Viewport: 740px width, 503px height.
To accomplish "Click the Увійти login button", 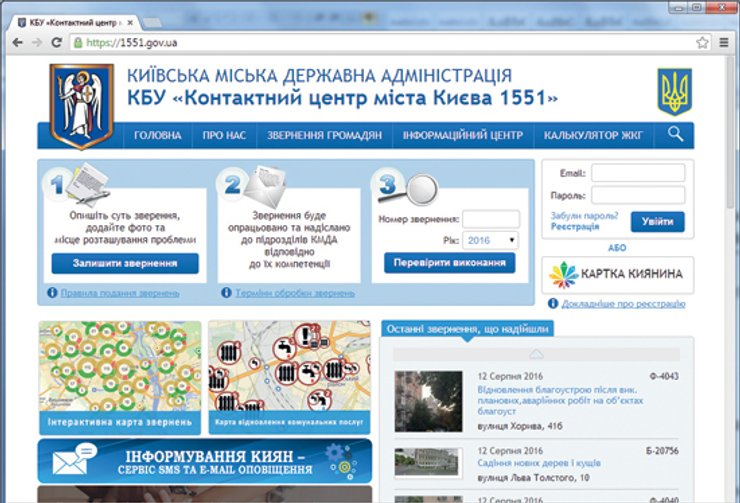I will (x=657, y=221).
